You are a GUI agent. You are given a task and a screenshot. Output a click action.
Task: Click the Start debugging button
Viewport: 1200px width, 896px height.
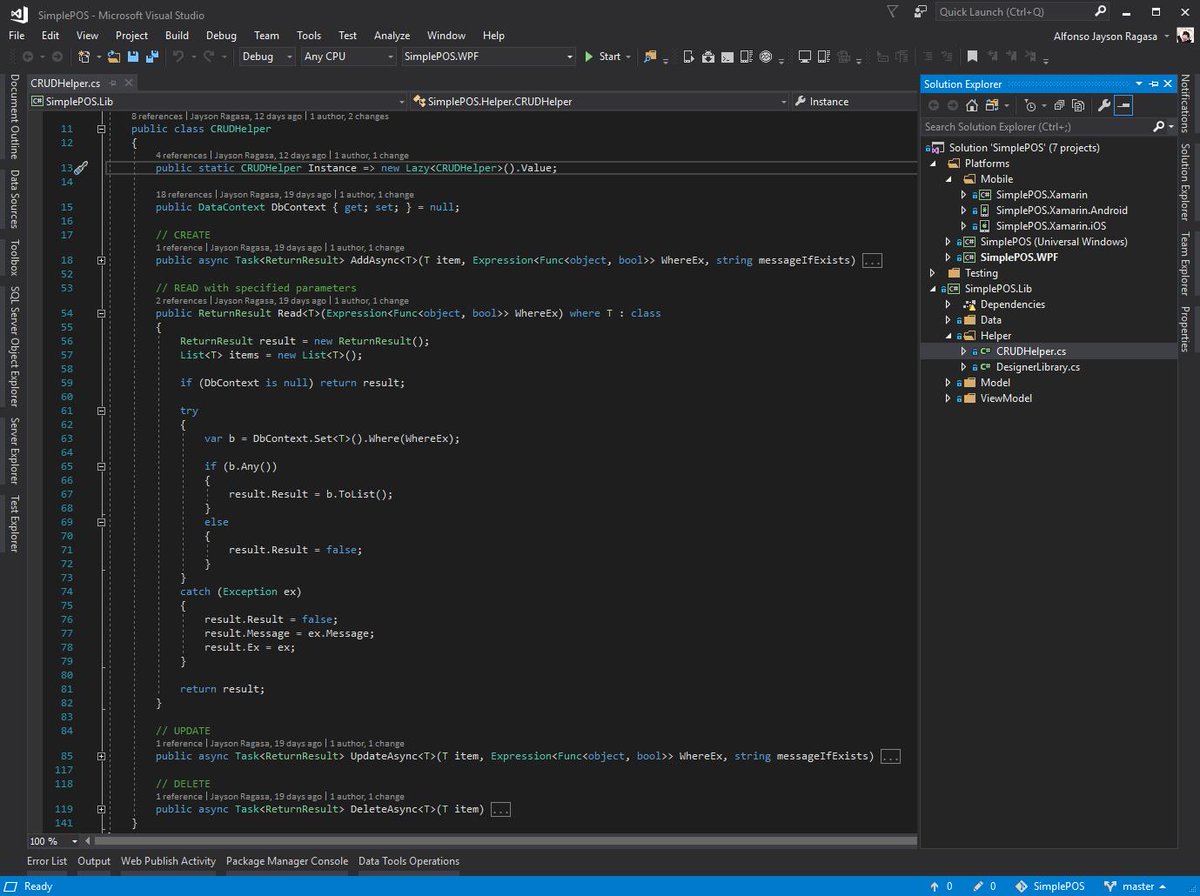[603, 57]
